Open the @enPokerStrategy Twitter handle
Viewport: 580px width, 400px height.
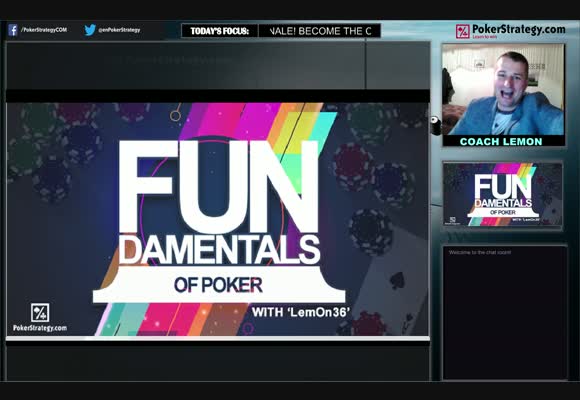tap(119, 30)
